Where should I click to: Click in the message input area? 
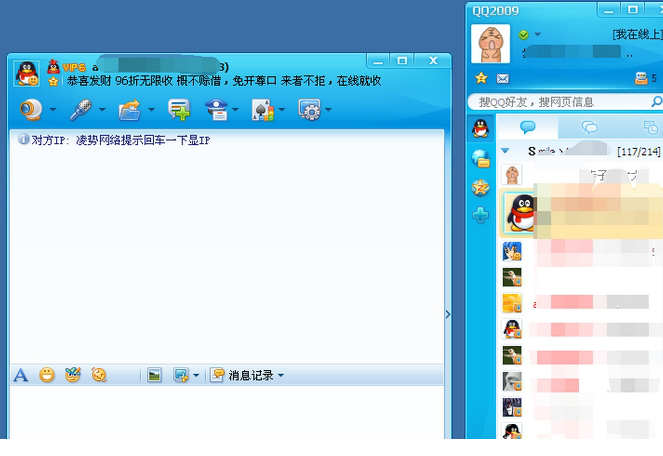pos(227,412)
